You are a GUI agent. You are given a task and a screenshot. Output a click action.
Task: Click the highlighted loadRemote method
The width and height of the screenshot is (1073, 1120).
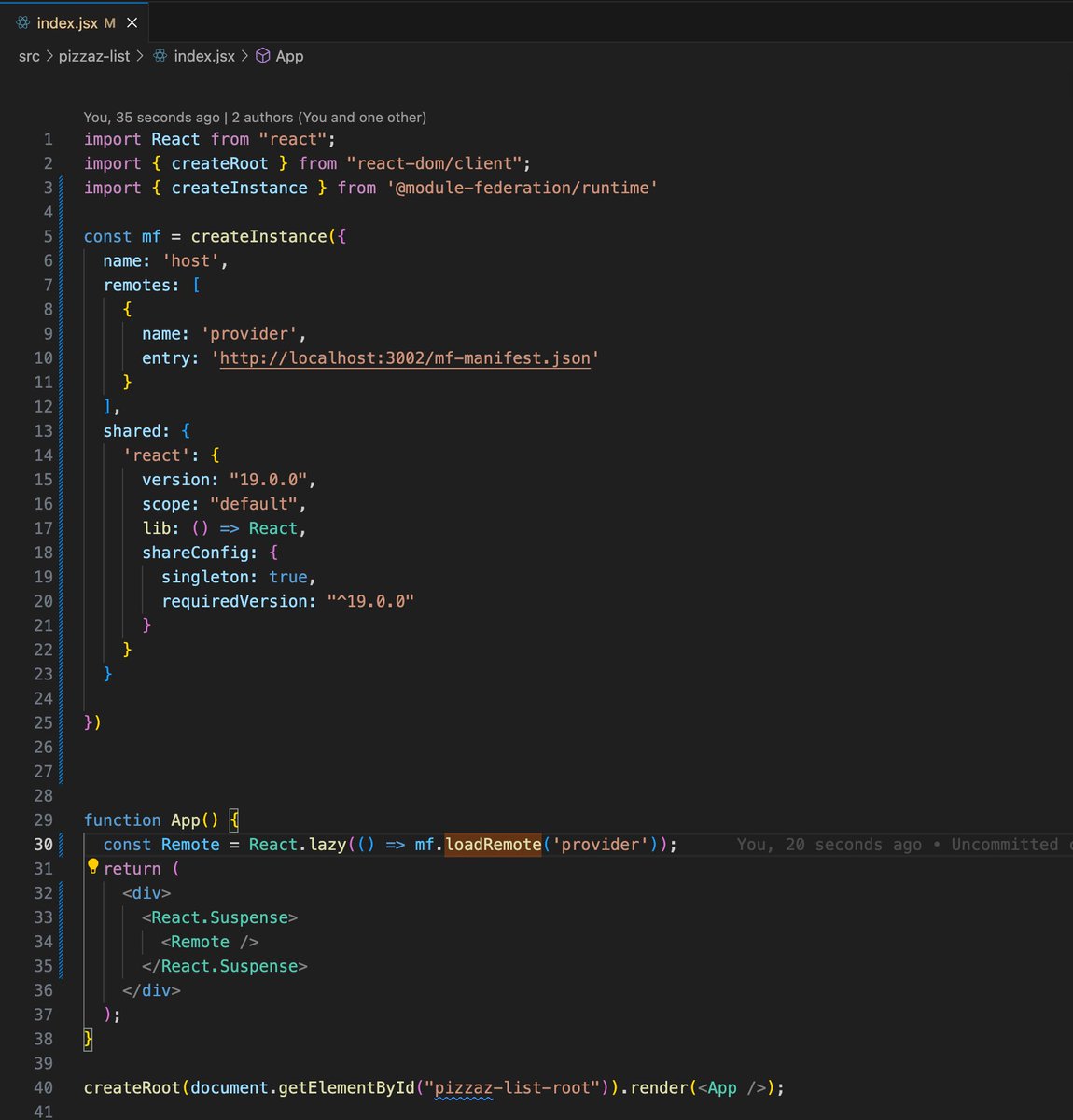click(493, 845)
